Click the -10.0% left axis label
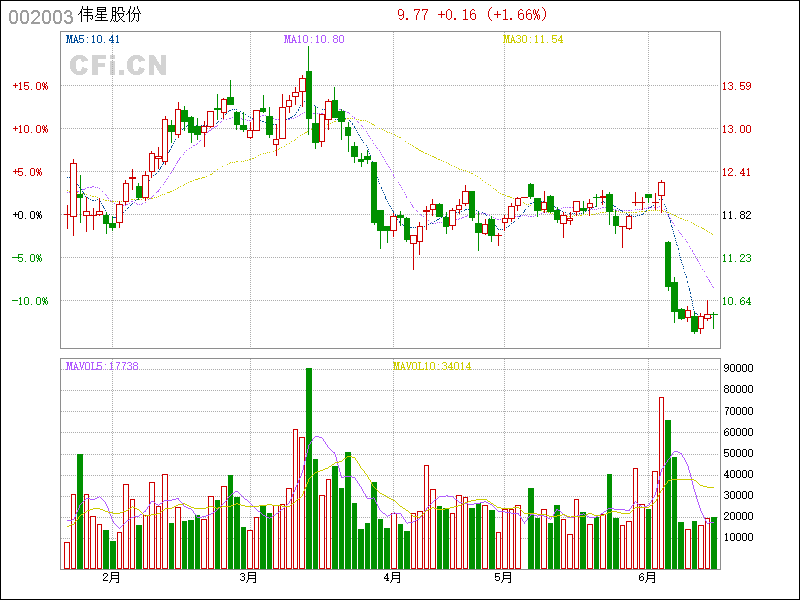The height and width of the screenshot is (600, 800). click(30, 301)
